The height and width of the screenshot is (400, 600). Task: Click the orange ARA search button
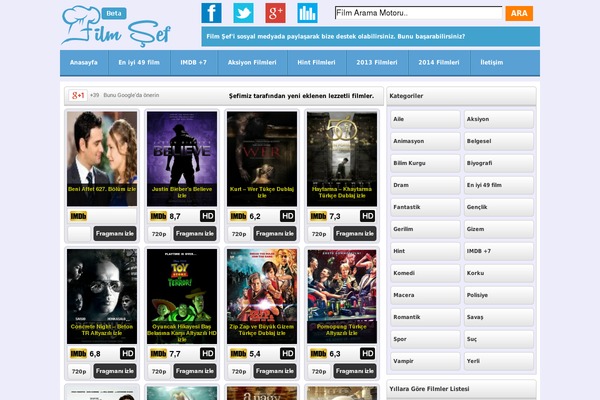coord(519,13)
